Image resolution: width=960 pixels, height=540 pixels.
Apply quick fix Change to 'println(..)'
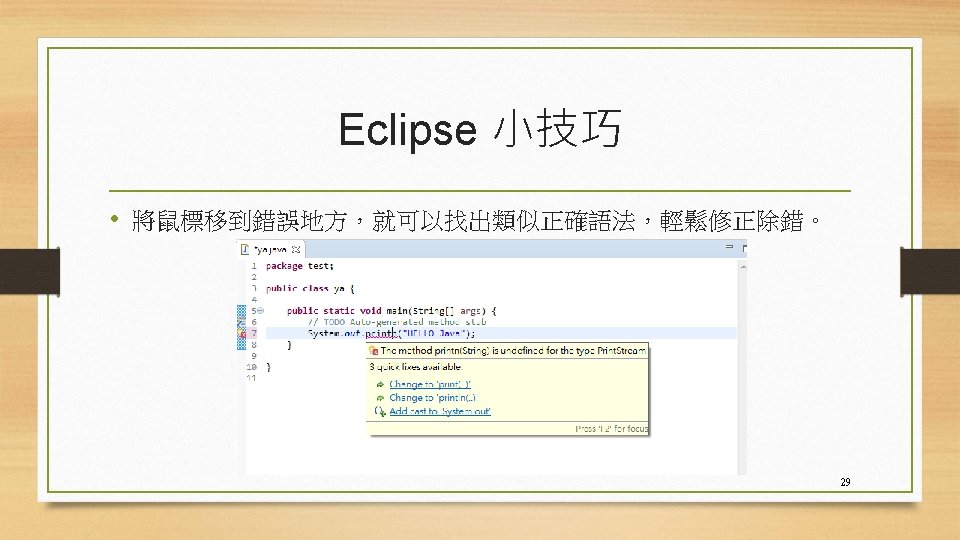pyautogui.click(x=432, y=397)
